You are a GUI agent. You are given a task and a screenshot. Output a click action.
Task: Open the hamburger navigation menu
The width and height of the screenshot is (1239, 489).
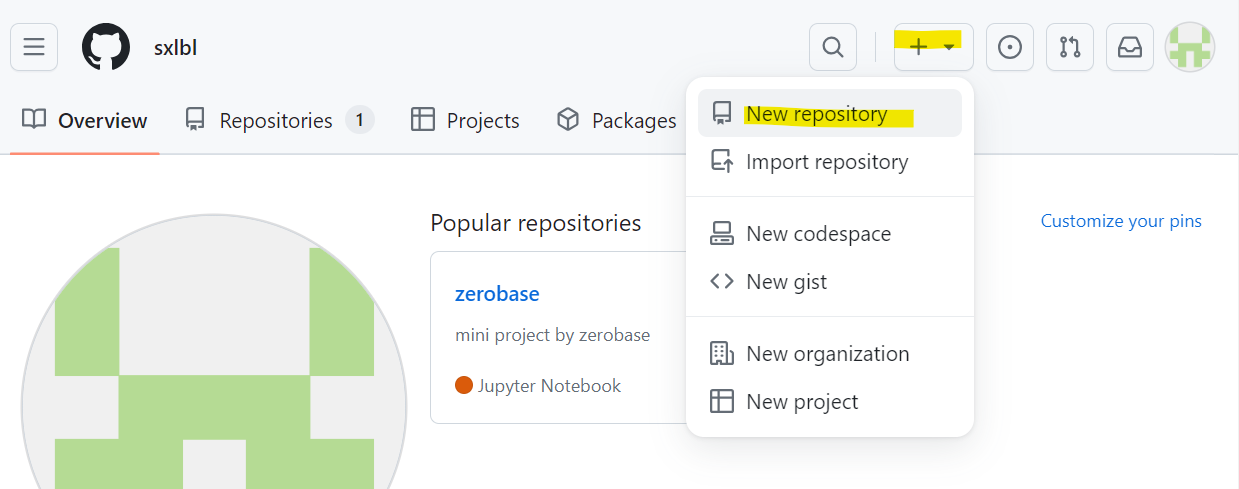pos(34,47)
